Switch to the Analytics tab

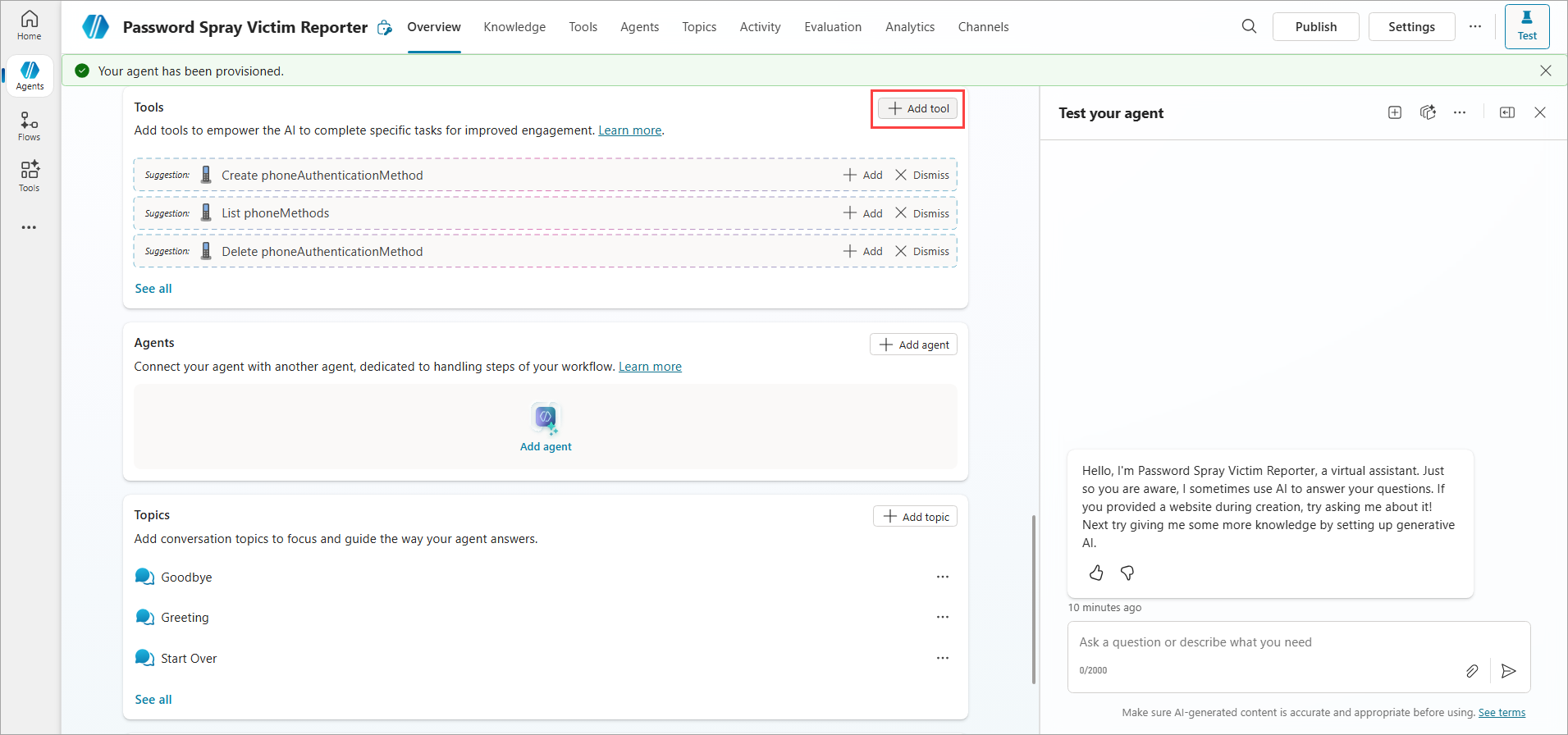910,27
